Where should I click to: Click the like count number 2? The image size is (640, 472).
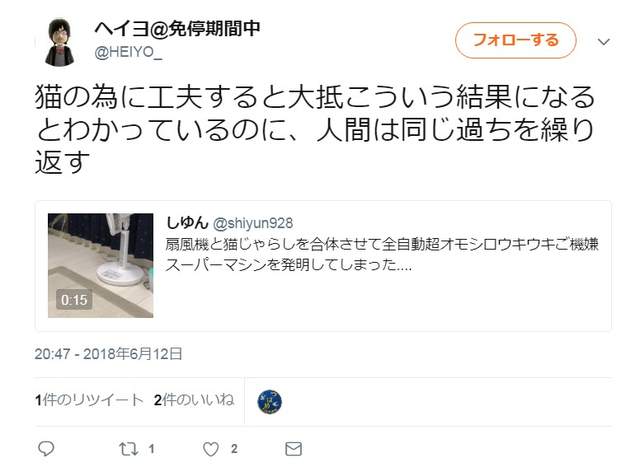234,449
